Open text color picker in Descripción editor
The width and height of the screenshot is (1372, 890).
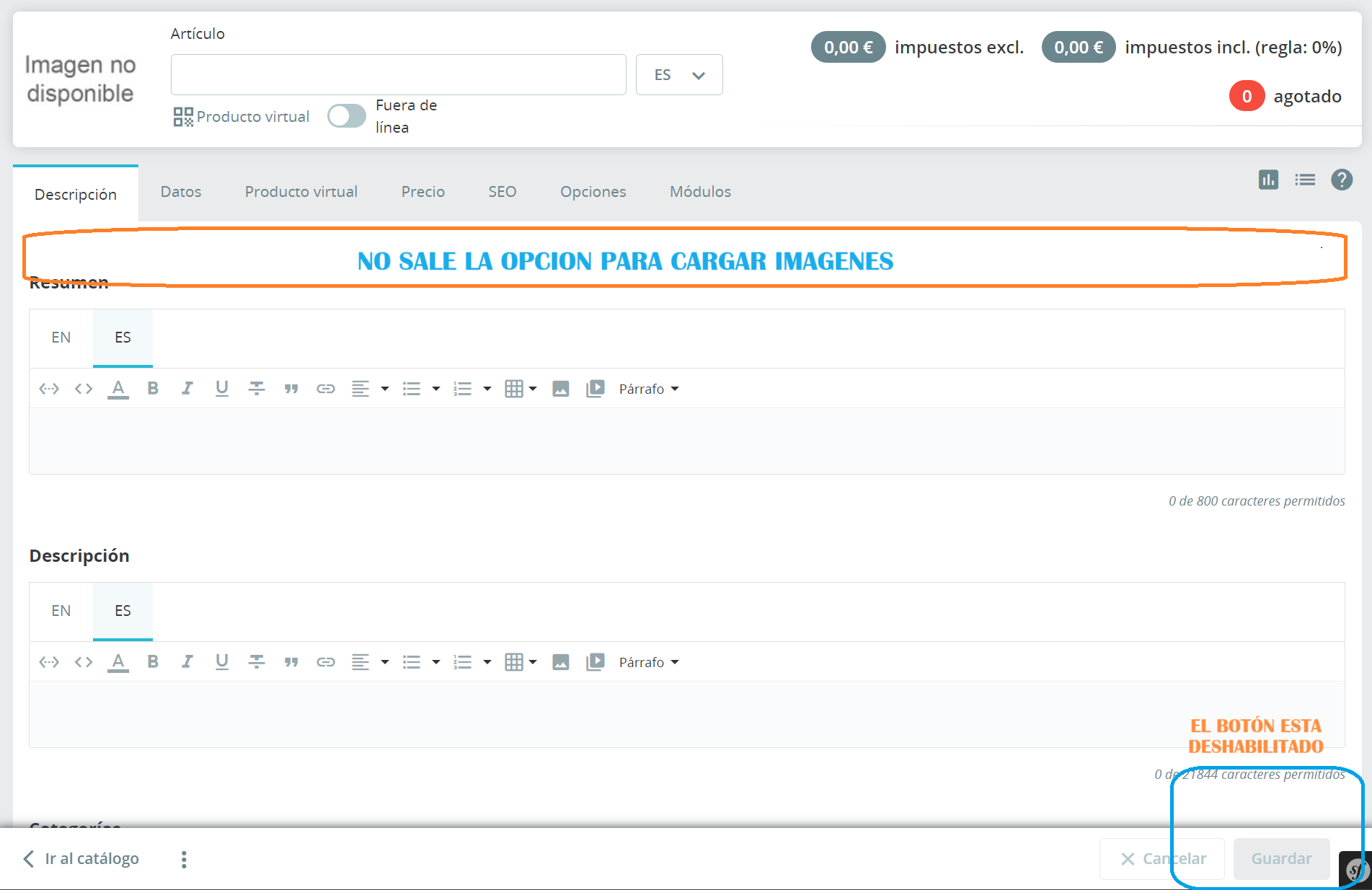(x=118, y=662)
